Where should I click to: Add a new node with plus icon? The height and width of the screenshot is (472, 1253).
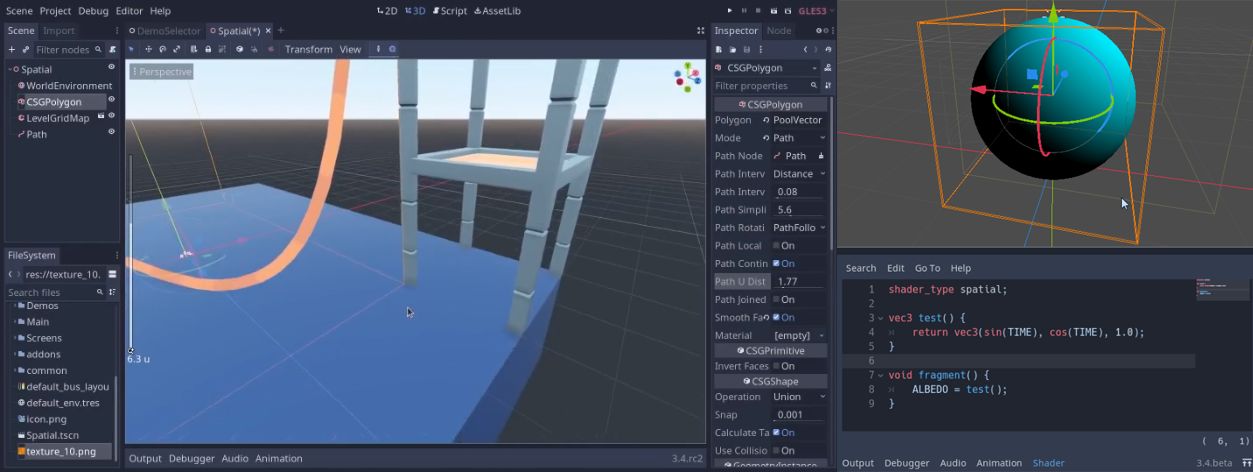[12, 49]
